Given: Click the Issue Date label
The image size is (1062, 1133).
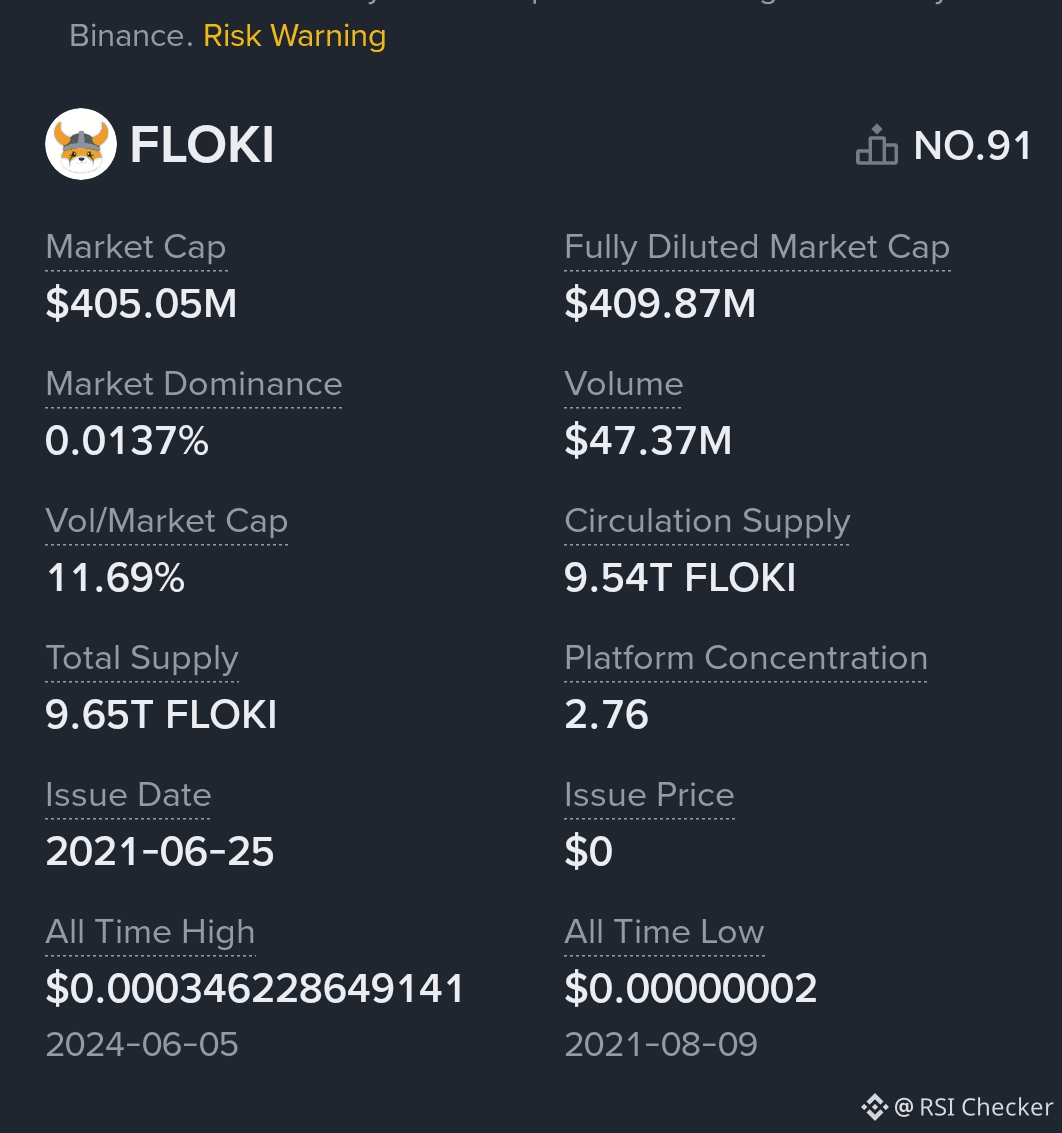Looking at the screenshot, I should click(128, 795).
